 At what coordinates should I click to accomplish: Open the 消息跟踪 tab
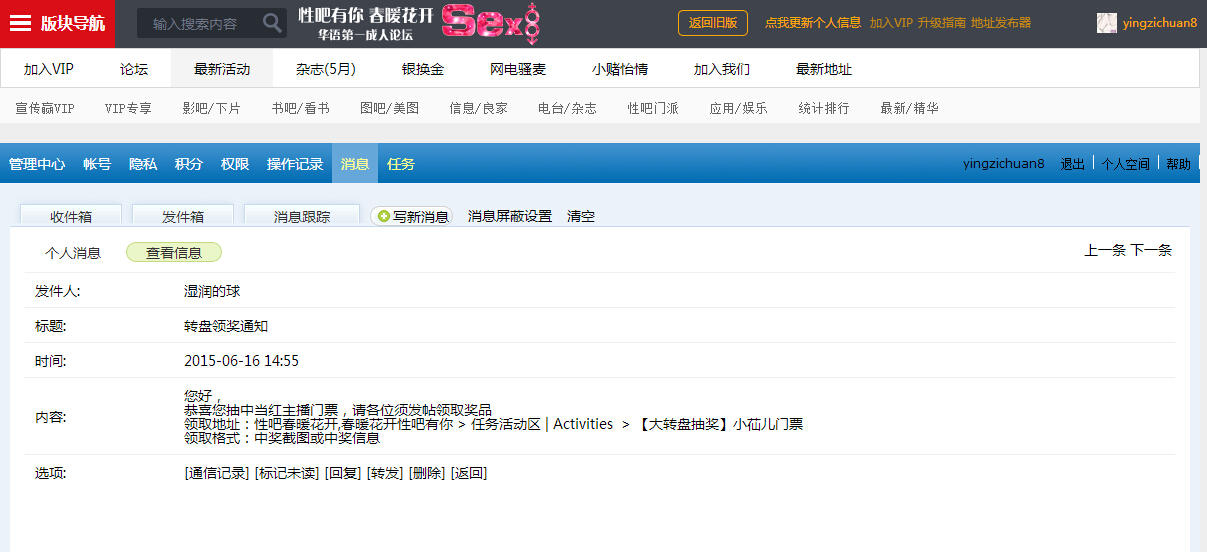point(302,216)
